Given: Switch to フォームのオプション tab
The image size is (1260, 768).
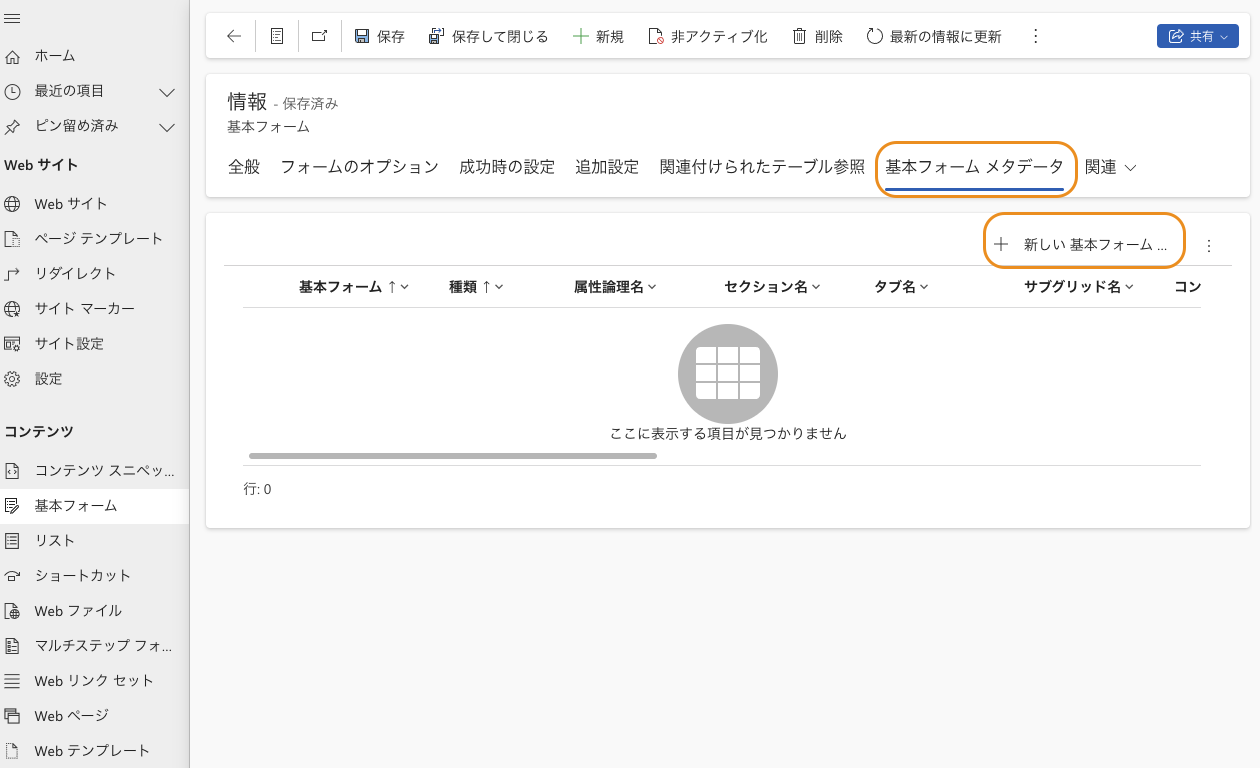Looking at the screenshot, I should tap(359, 167).
